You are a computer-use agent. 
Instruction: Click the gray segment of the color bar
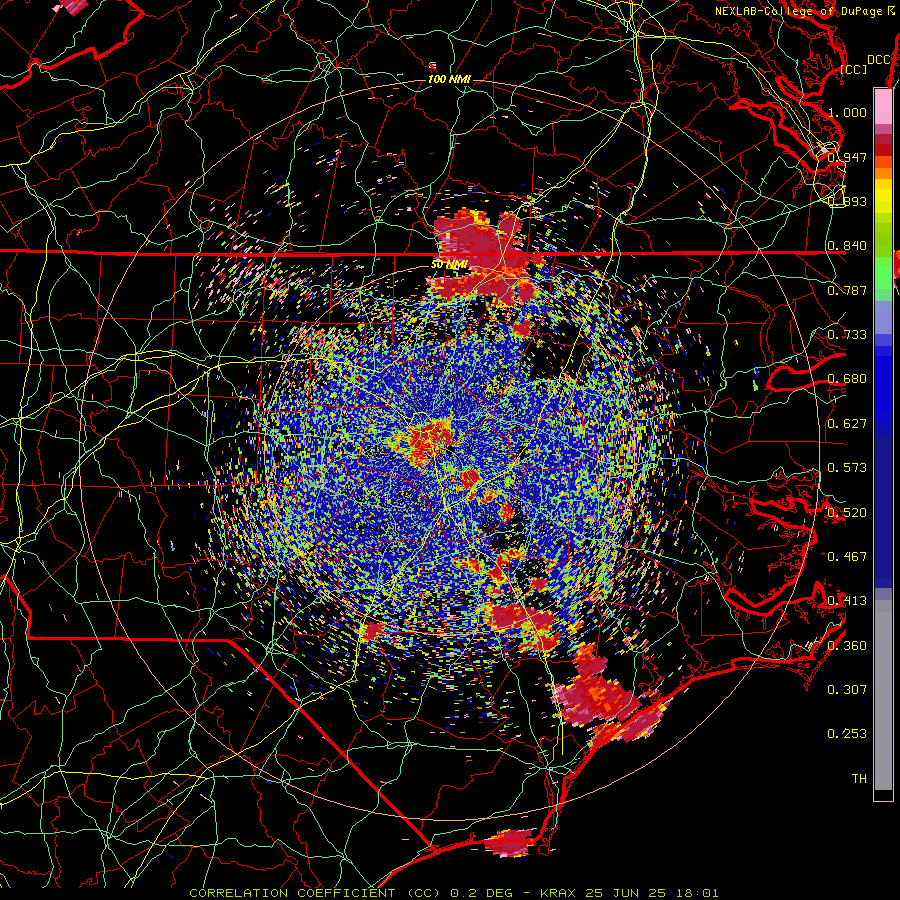[883, 693]
